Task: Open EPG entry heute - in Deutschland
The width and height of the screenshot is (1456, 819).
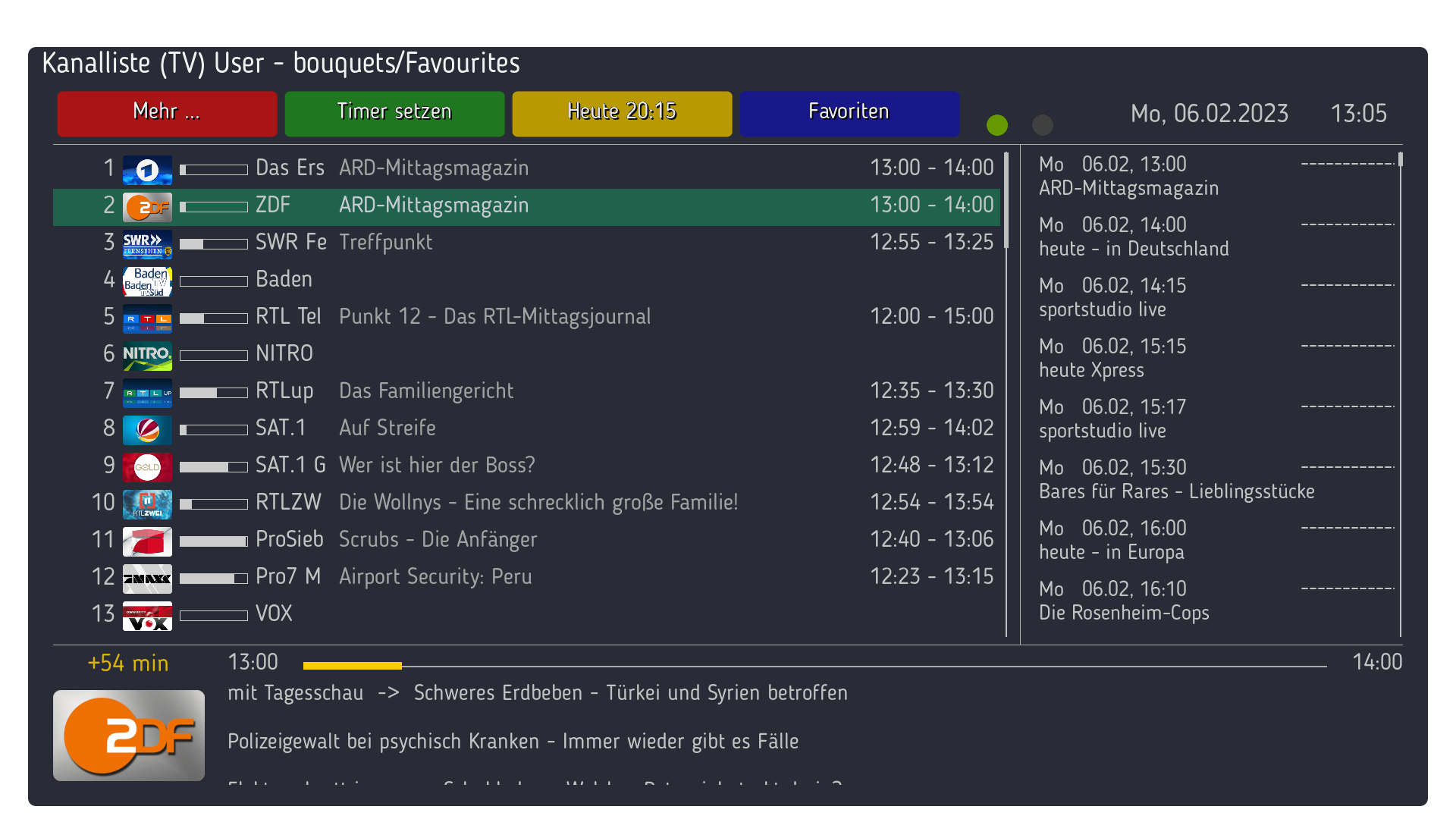Action: point(1216,237)
